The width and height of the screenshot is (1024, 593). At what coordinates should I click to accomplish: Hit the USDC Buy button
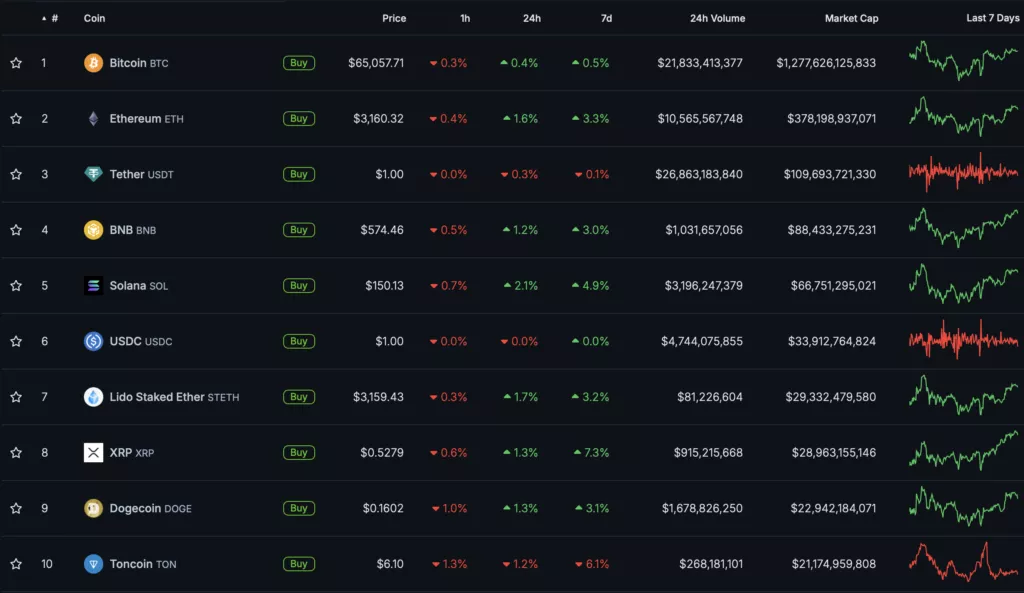pyautogui.click(x=298, y=341)
